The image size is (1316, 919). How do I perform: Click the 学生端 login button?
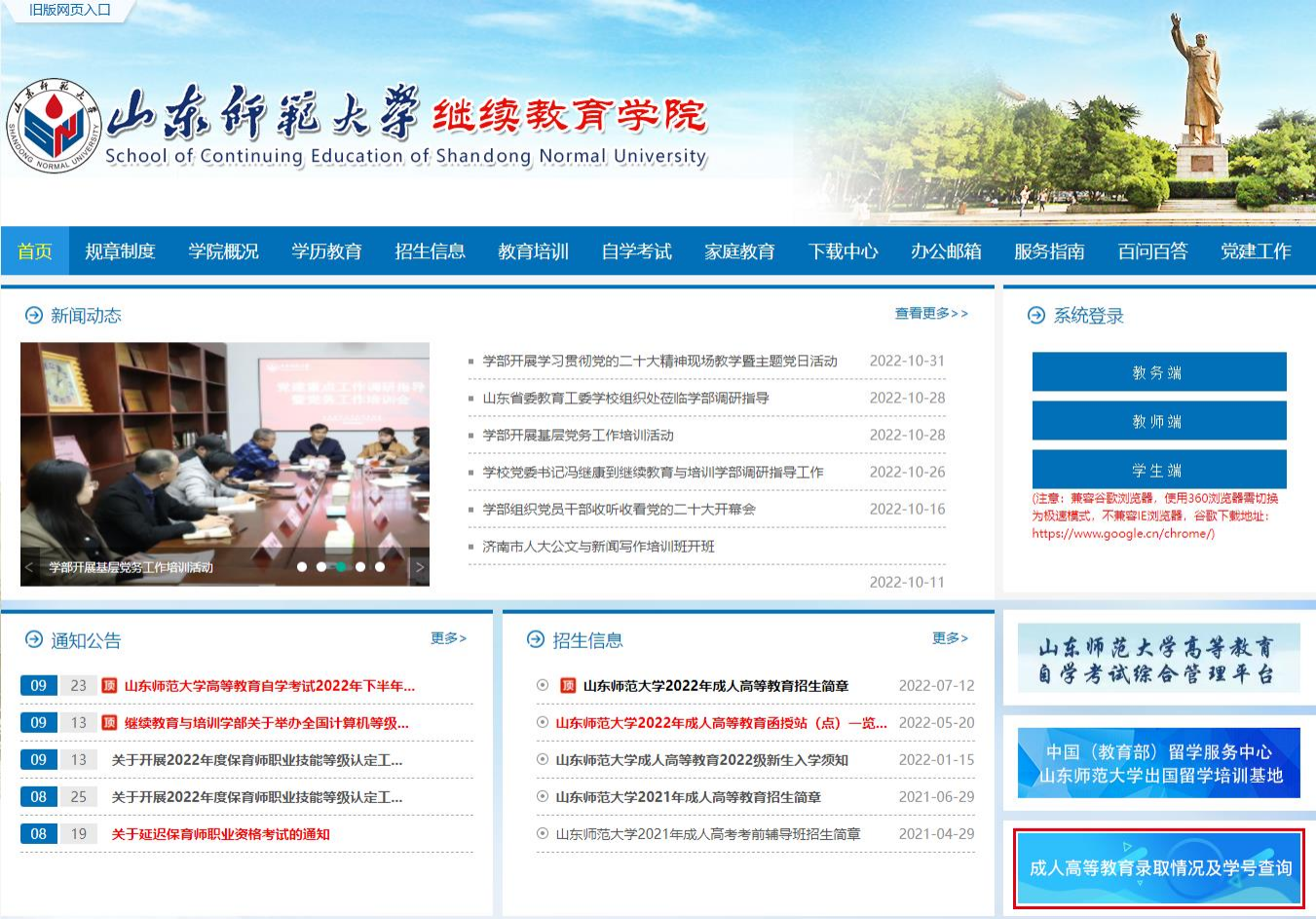[1159, 470]
